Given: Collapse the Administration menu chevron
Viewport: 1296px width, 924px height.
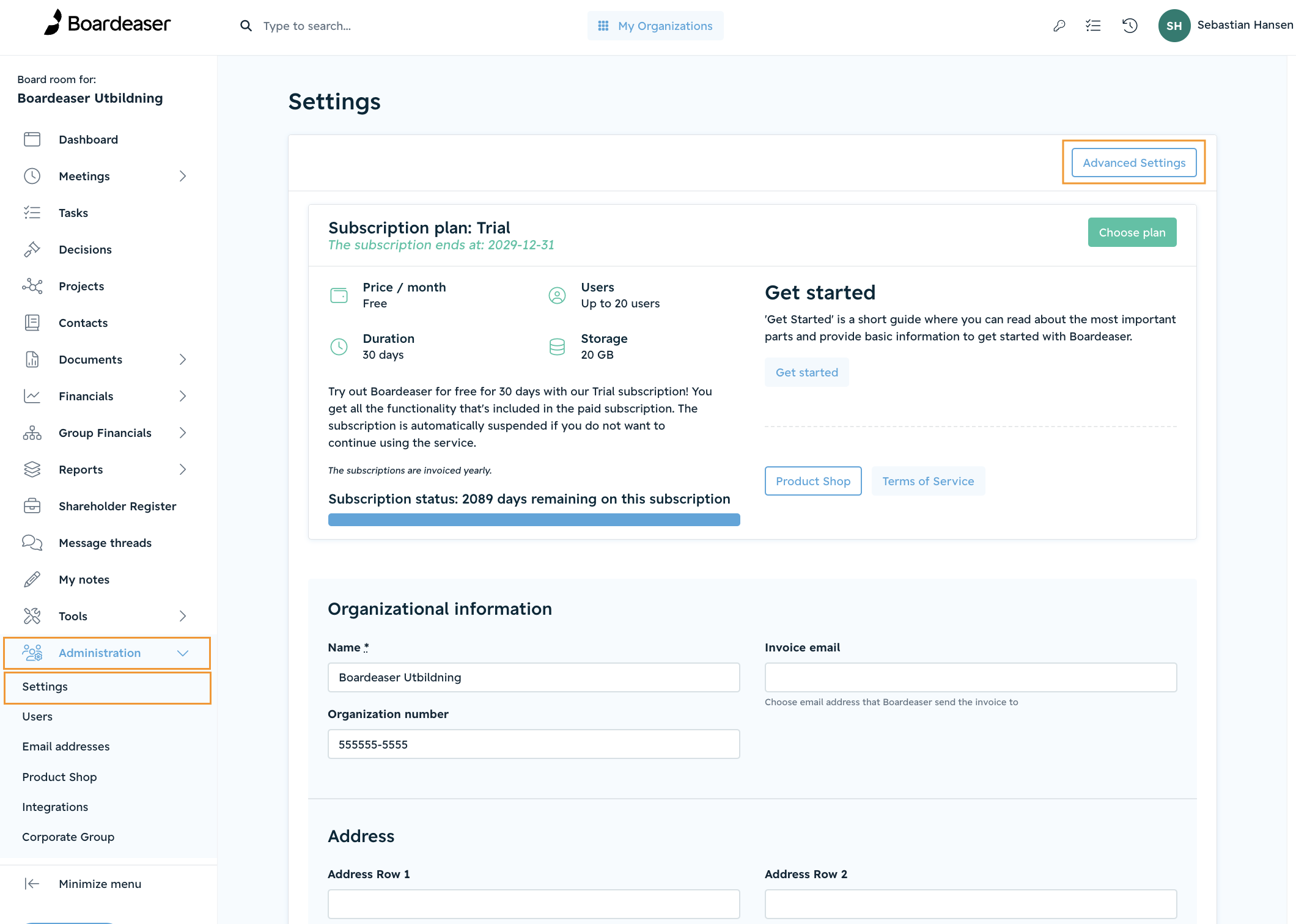Looking at the screenshot, I should (182, 653).
